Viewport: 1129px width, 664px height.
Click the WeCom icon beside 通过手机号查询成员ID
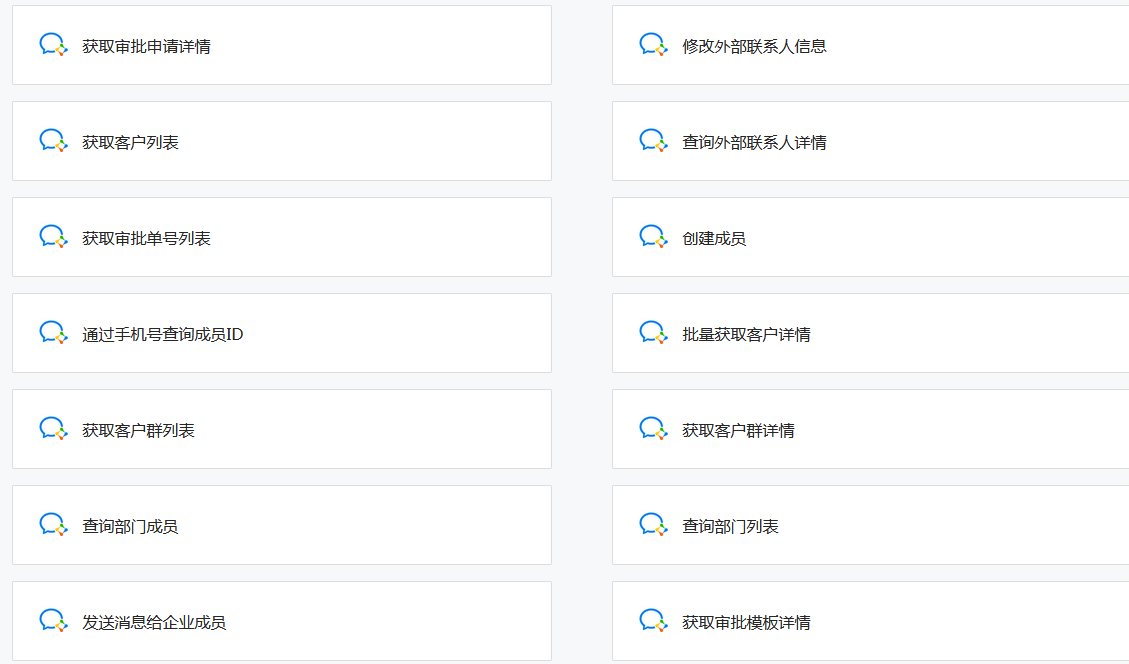53,333
